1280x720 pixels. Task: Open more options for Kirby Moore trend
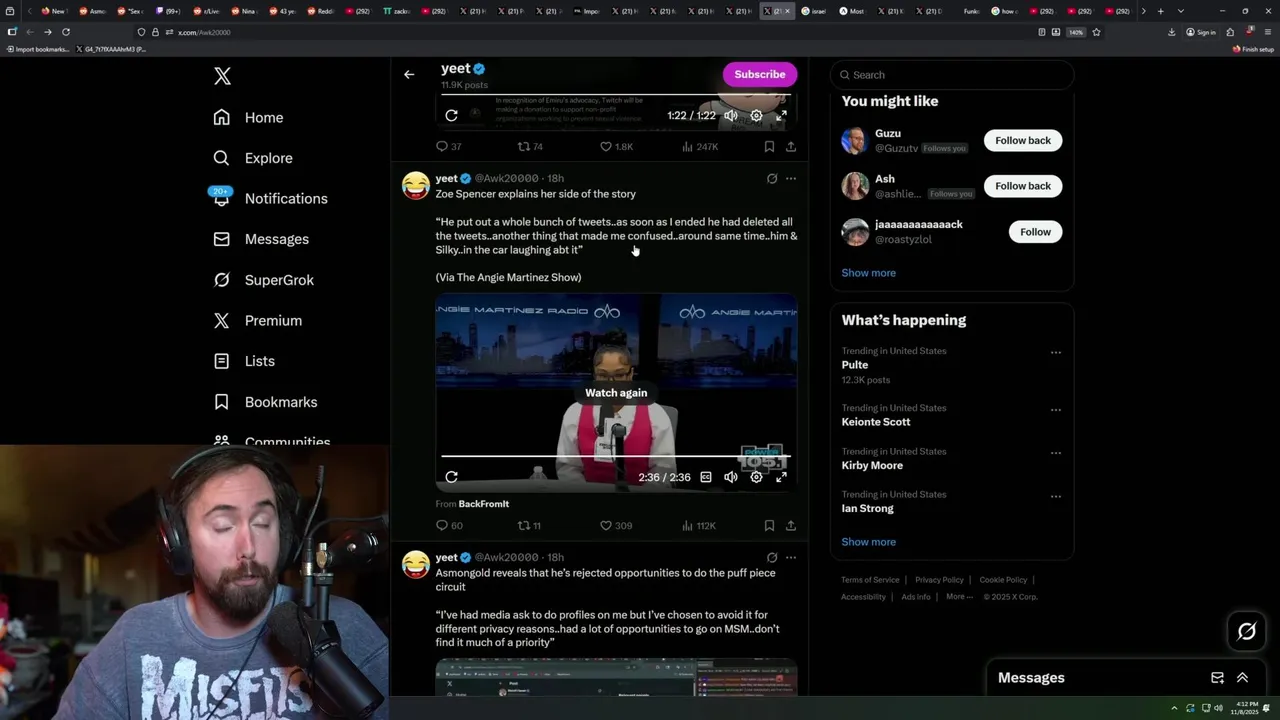tap(1055, 453)
